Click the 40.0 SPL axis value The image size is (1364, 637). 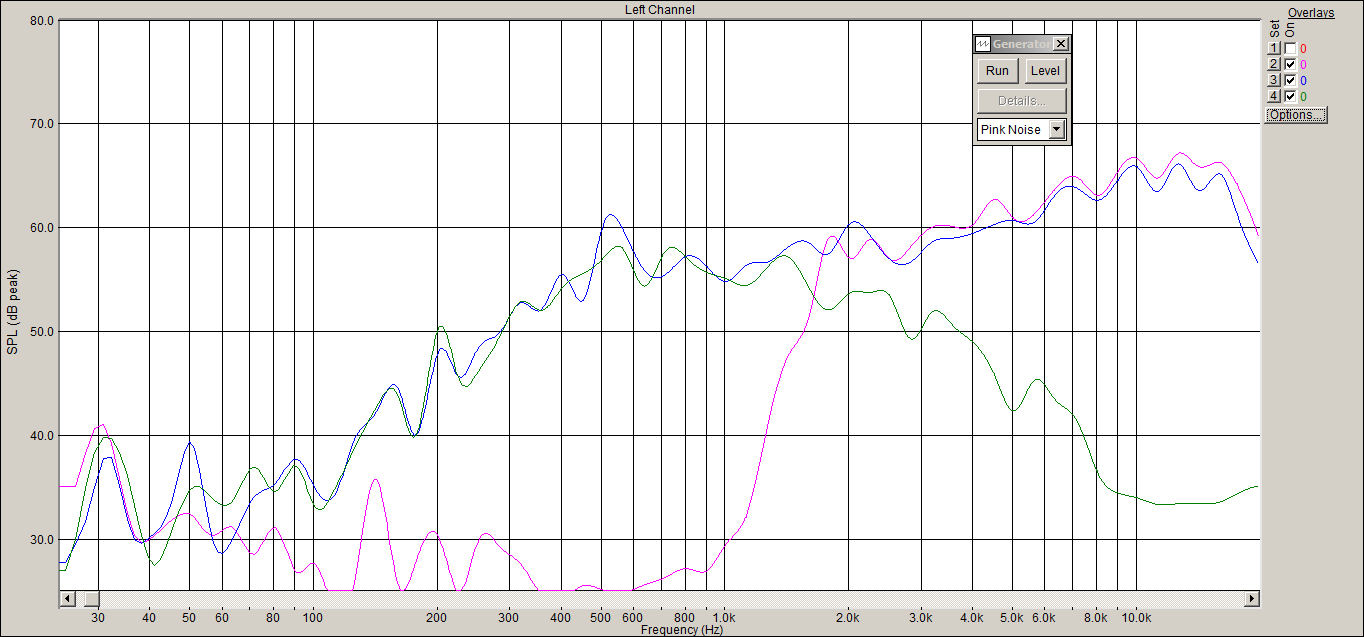pyautogui.click(x=42, y=436)
